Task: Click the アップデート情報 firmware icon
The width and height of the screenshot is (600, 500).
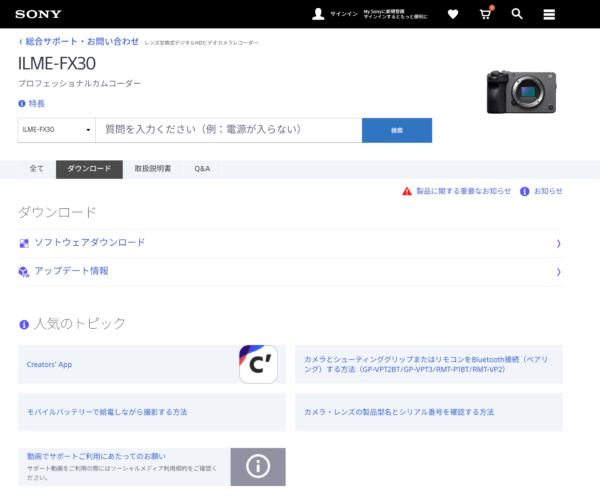Action: pos(24,272)
